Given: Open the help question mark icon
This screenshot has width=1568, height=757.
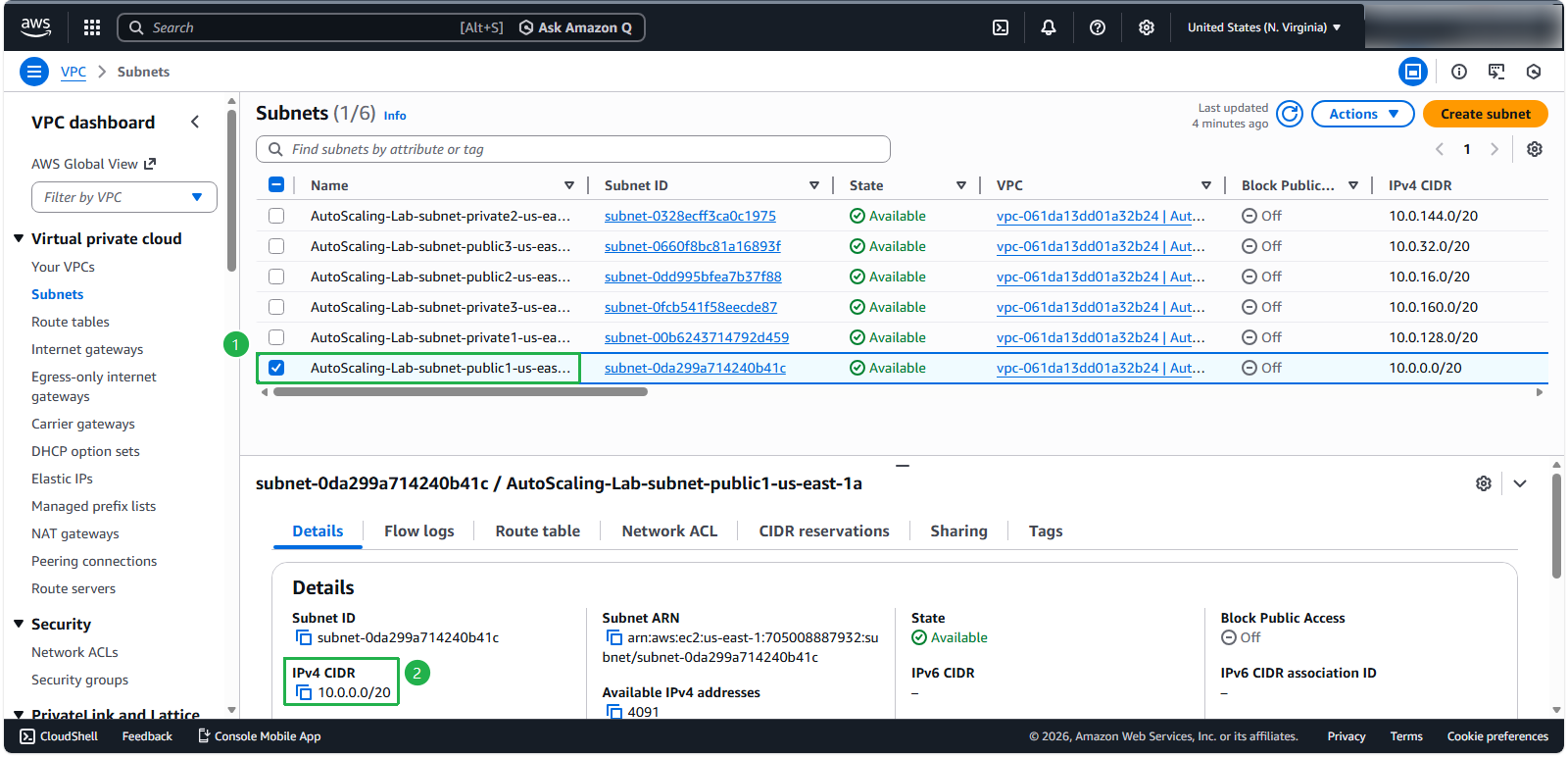Looking at the screenshot, I should point(1098,27).
